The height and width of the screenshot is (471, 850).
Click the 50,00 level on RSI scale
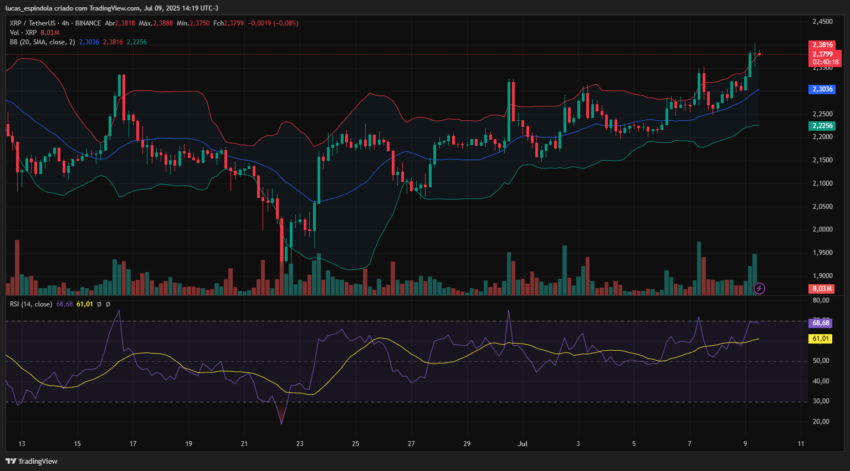pos(821,360)
